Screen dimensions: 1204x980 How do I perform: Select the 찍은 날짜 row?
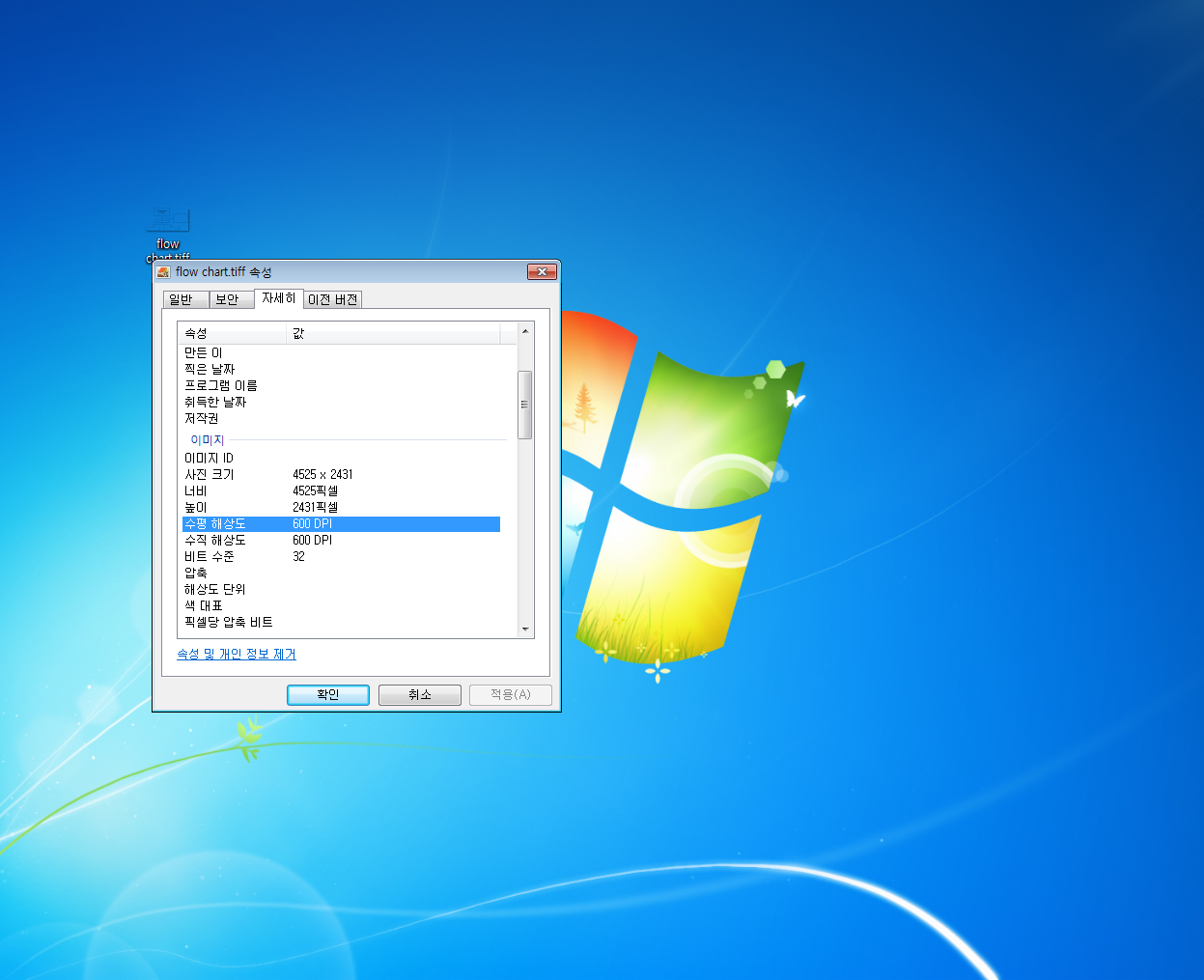pos(341,370)
